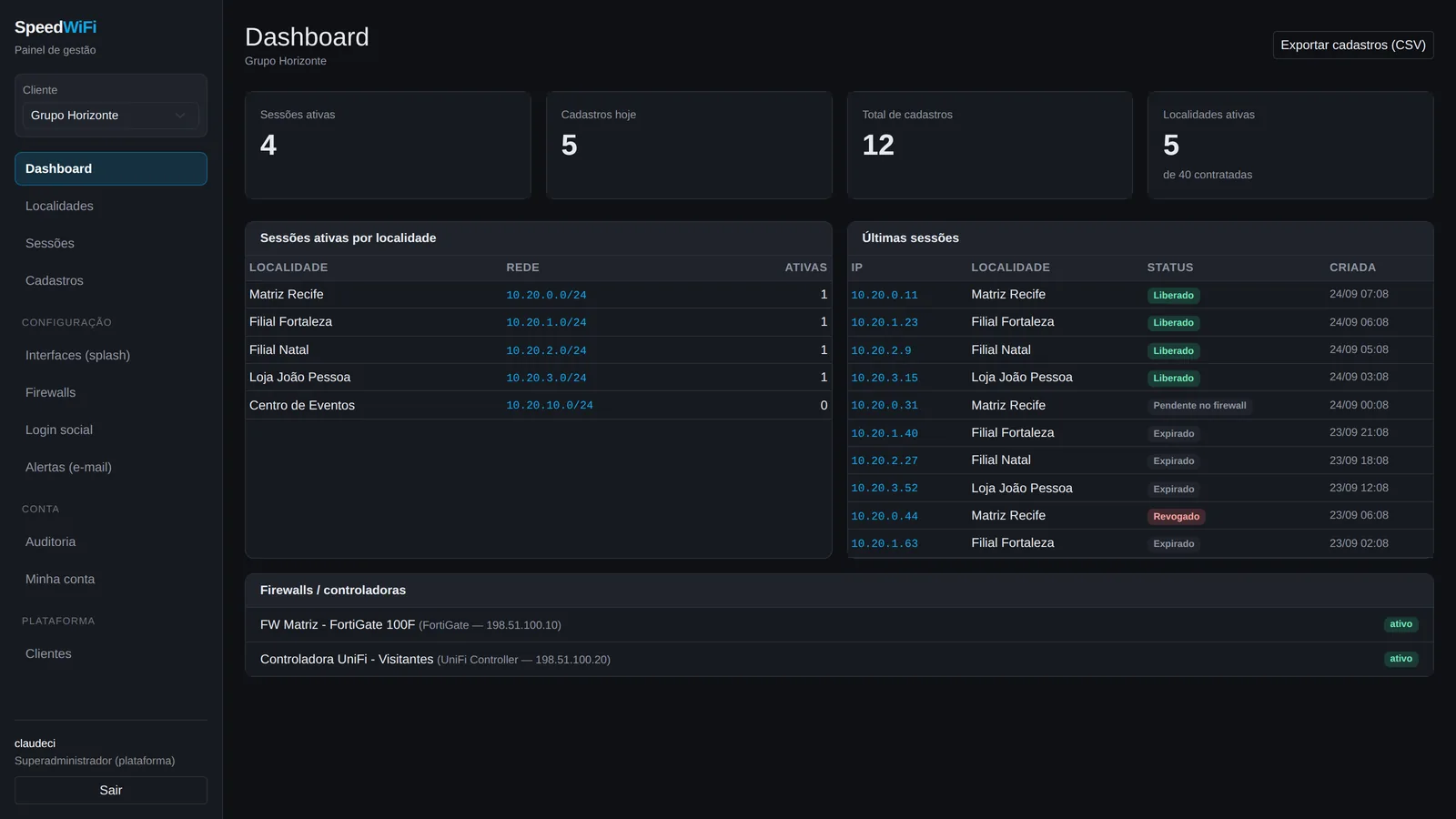
Task: Navigate to Clientes under Plataforma
Action: pyautogui.click(x=111, y=653)
